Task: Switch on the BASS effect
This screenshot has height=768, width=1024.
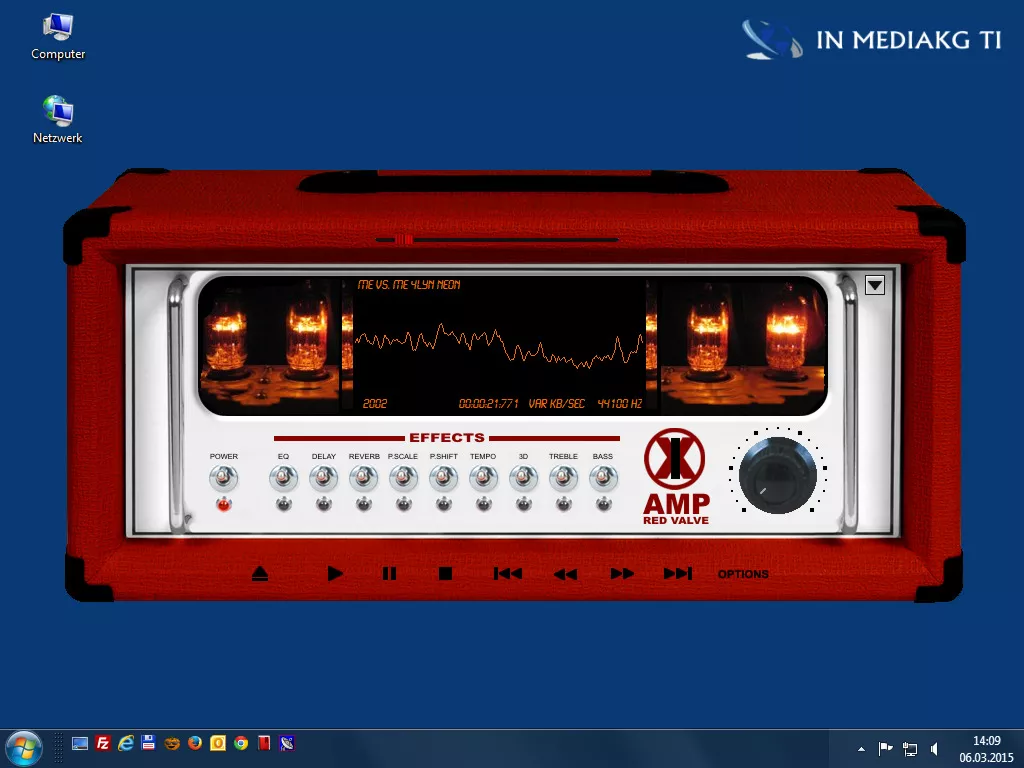Action: point(602,480)
